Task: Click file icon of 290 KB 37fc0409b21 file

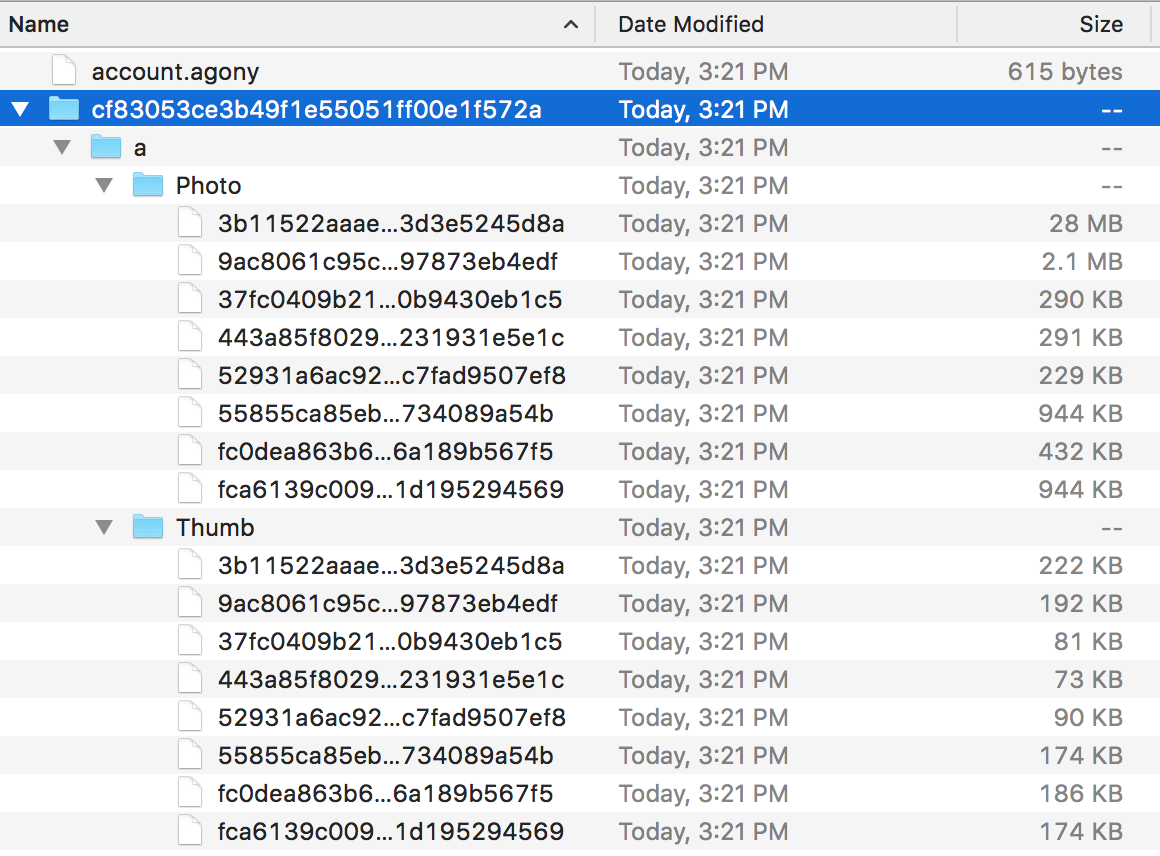Action: click(190, 299)
